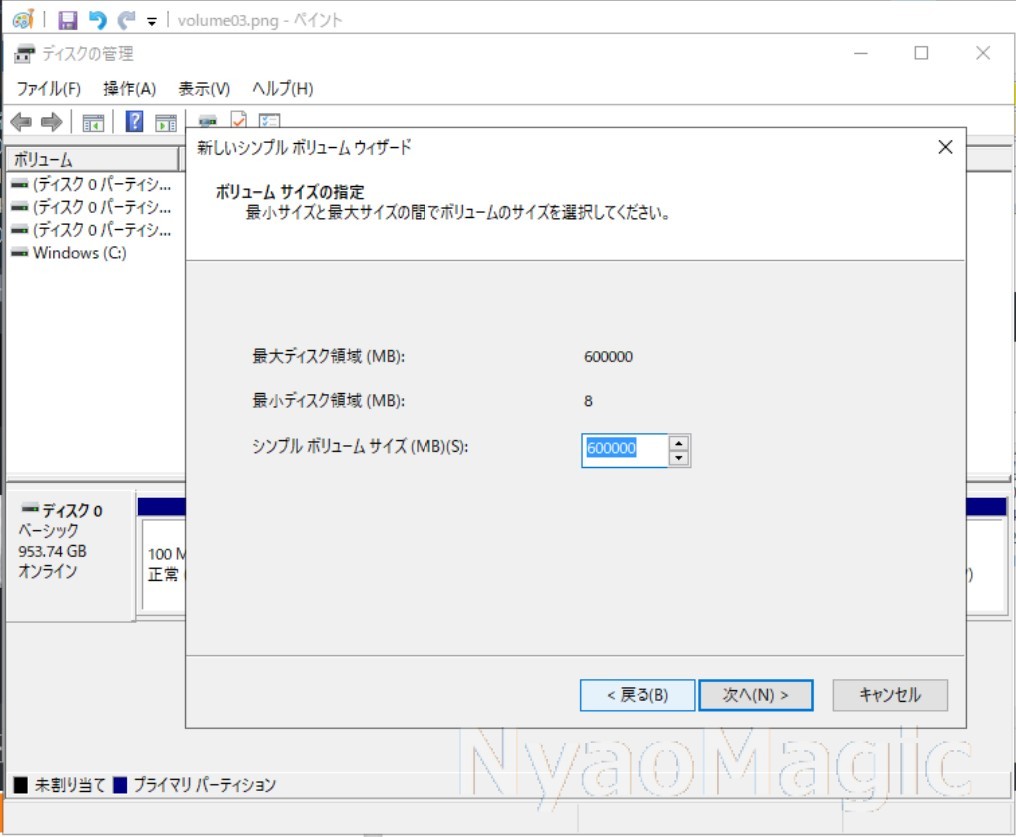This screenshot has height=837, width=1016.
Task: Close the Disk Management window
Action: coord(983,54)
